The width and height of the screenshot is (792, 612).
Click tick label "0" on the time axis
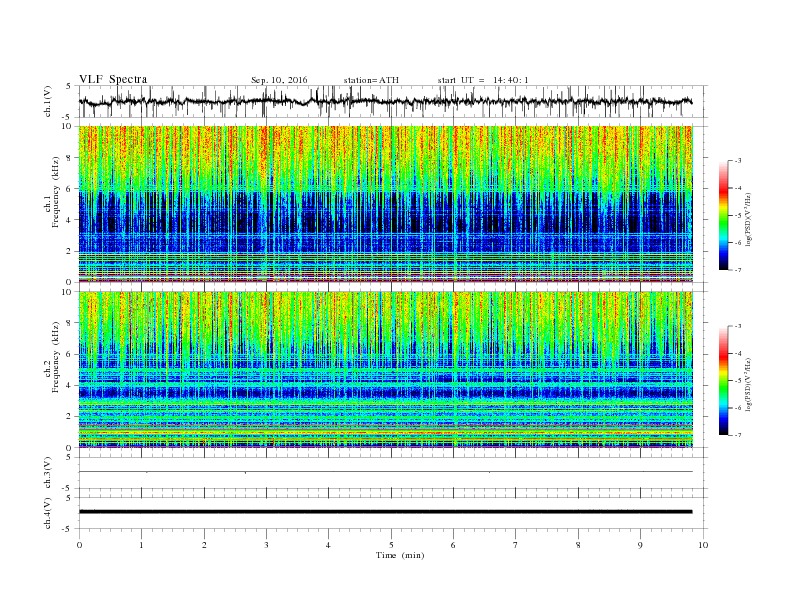tap(79, 545)
